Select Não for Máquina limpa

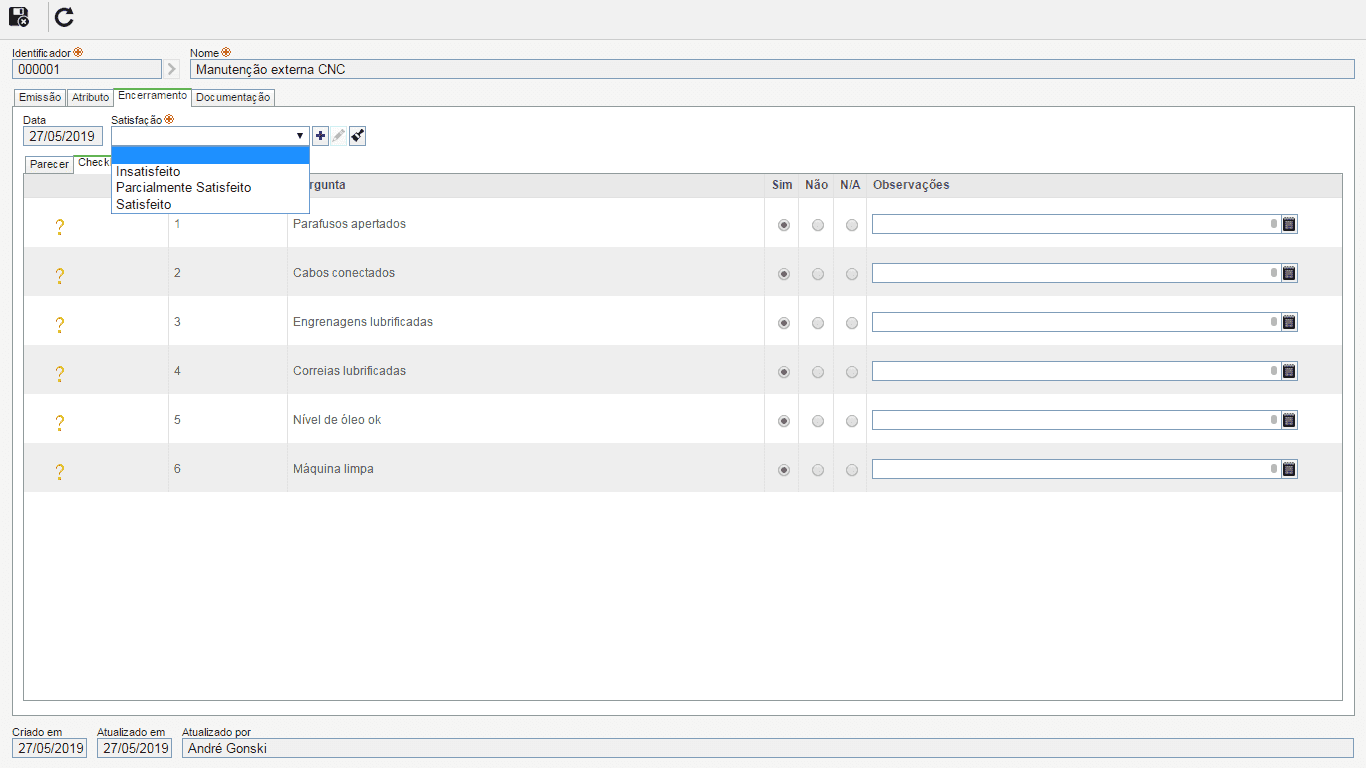818,470
